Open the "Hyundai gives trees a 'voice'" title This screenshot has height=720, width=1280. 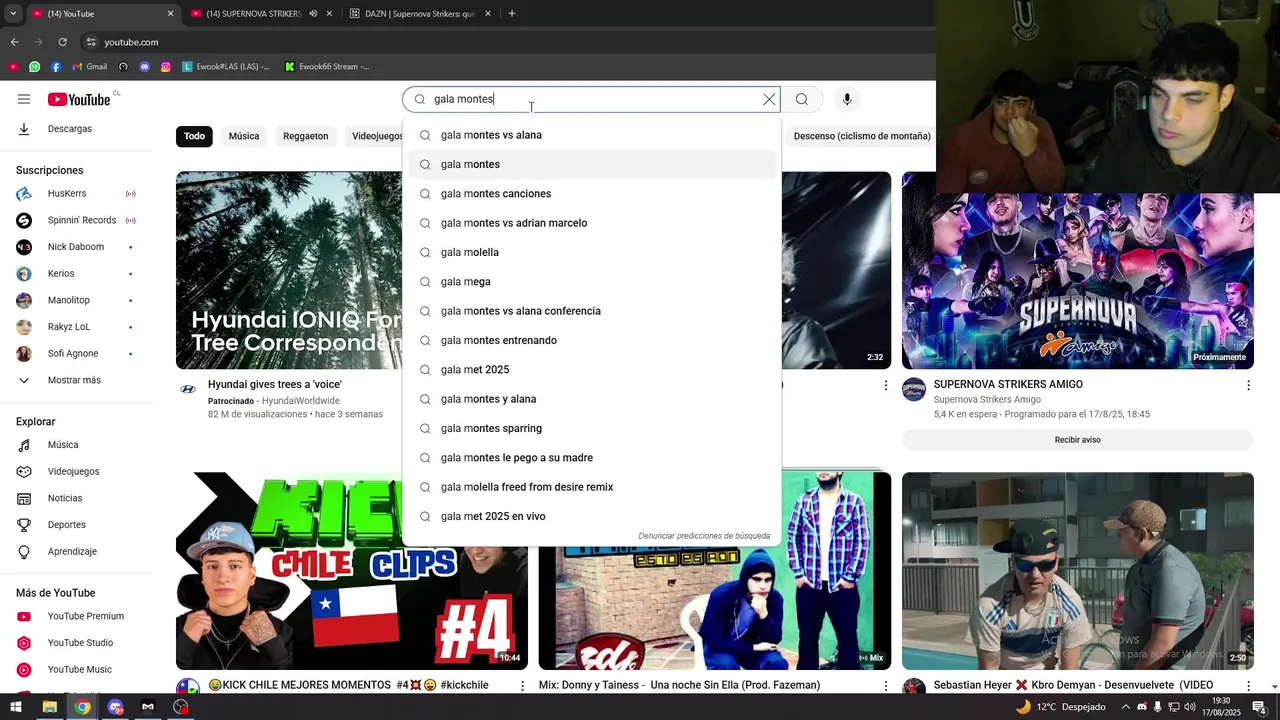(275, 384)
